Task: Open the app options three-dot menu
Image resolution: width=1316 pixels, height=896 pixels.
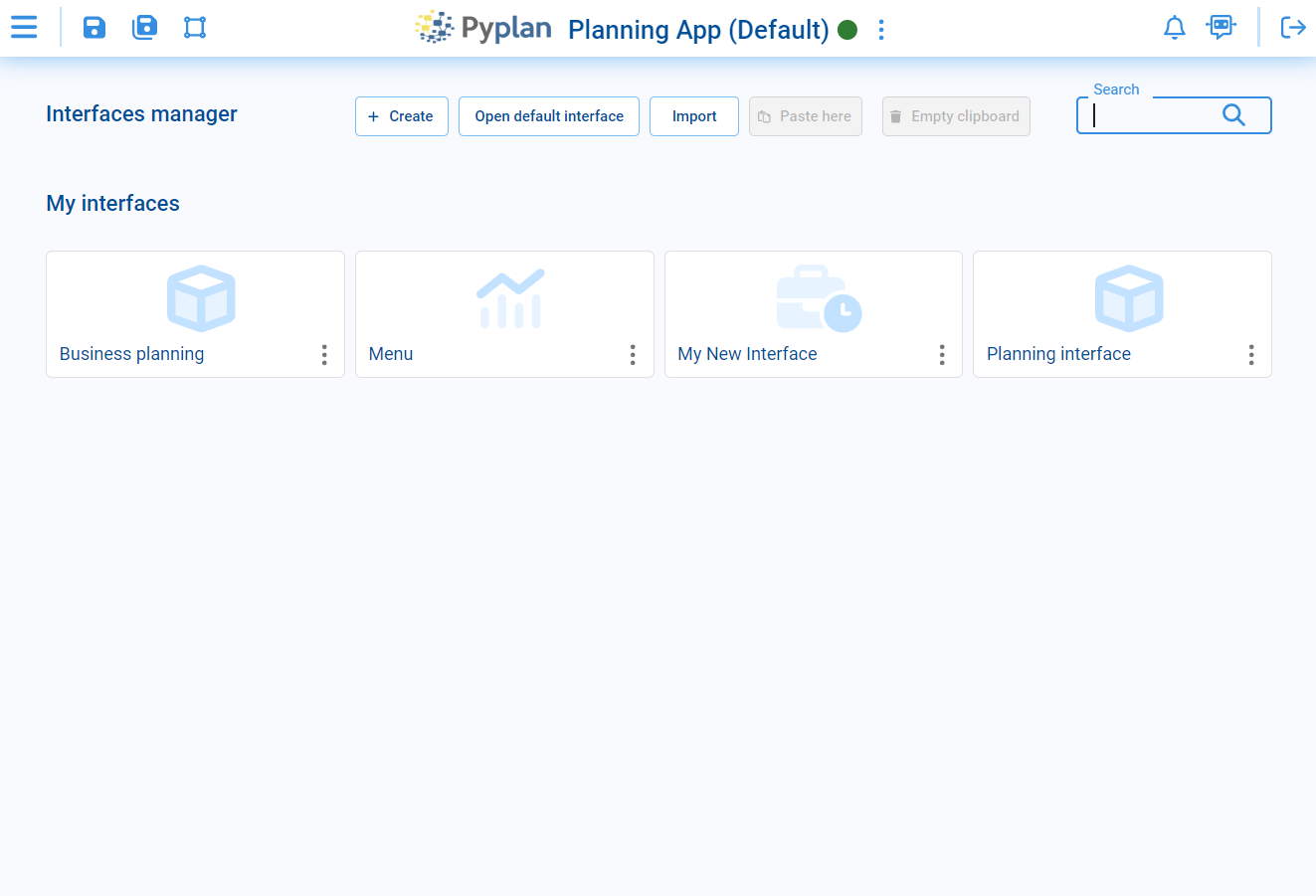Action: click(x=881, y=30)
